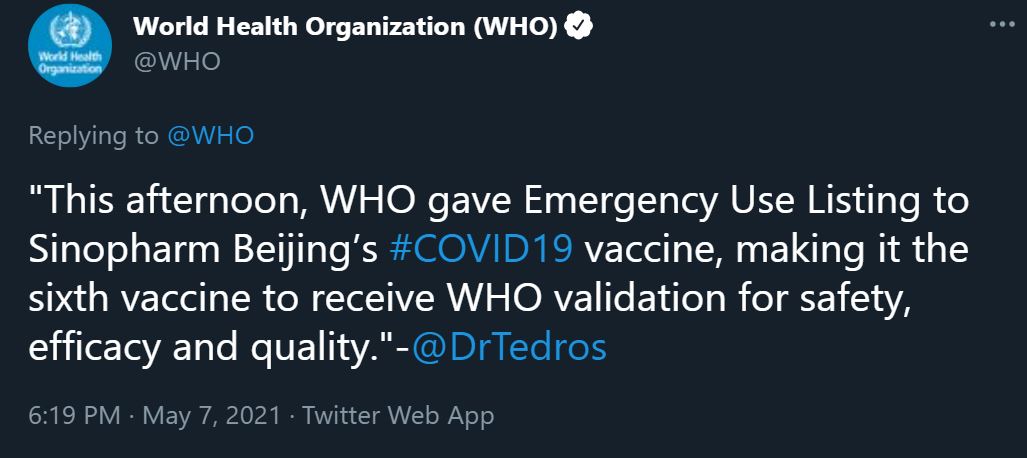Viewport: 1027px width, 458px height.
Task: Visit the @DrTedros mention
Action: click(509, 348)
